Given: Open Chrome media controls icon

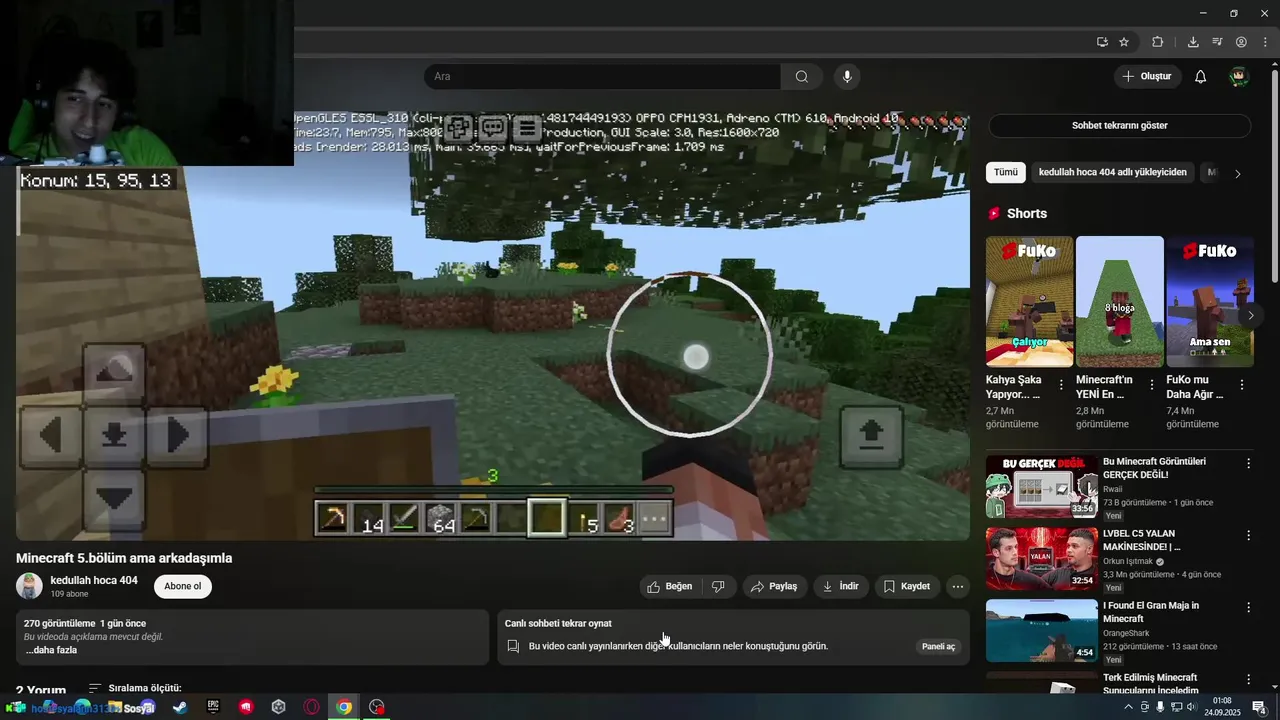Looking at the screenshot, I should click(x=1217, y=42).
